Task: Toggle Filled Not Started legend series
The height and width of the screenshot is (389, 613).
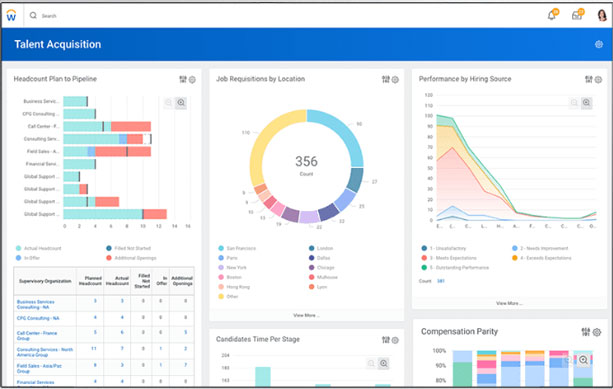Action: click(128, 248)
